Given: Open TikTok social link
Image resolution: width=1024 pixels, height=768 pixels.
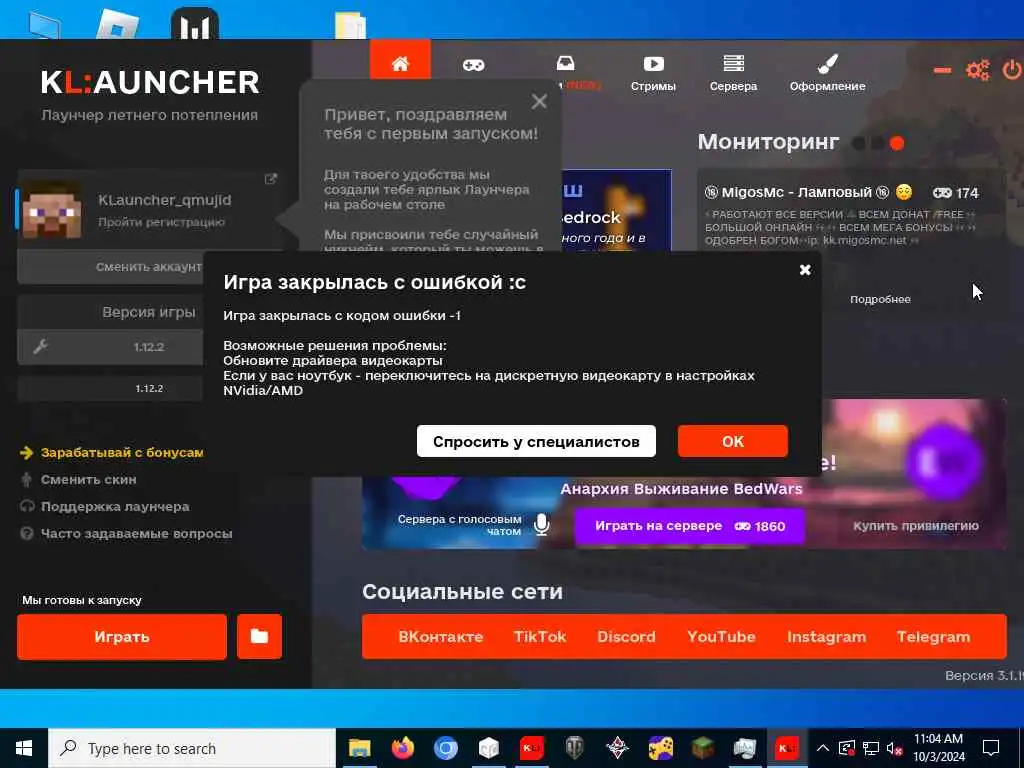Looking at the screenshot, I should pos(540,637).
